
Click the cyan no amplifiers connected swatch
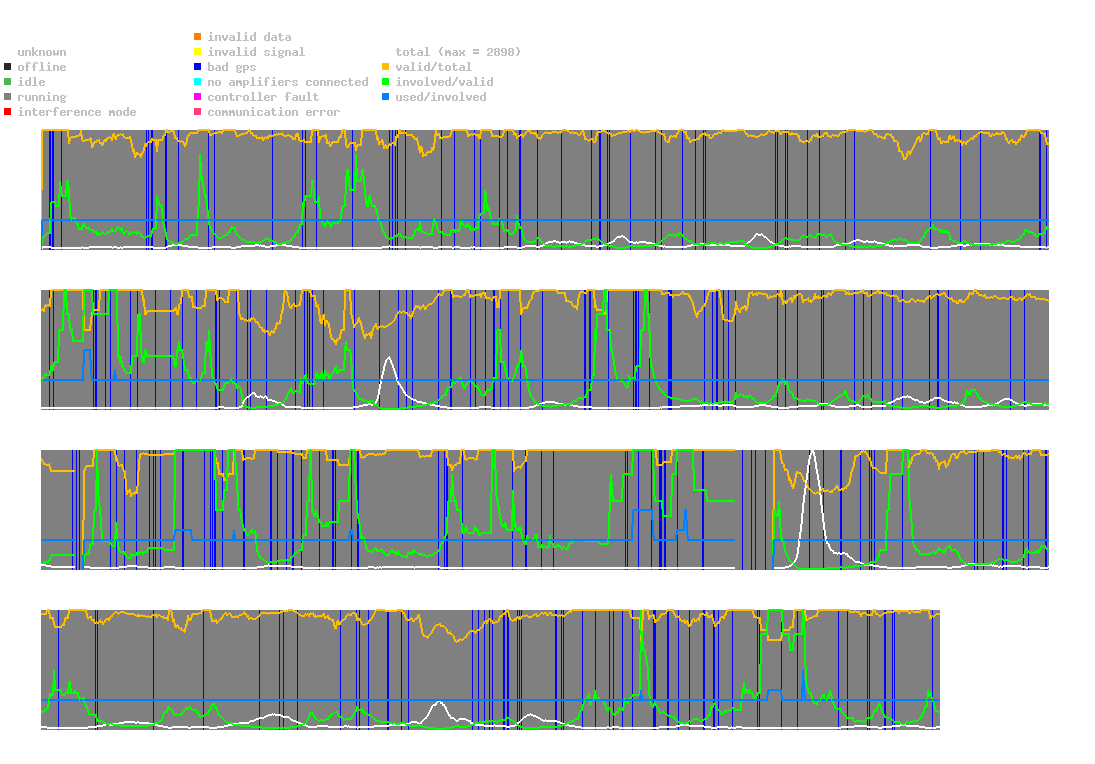coord(198,82)
